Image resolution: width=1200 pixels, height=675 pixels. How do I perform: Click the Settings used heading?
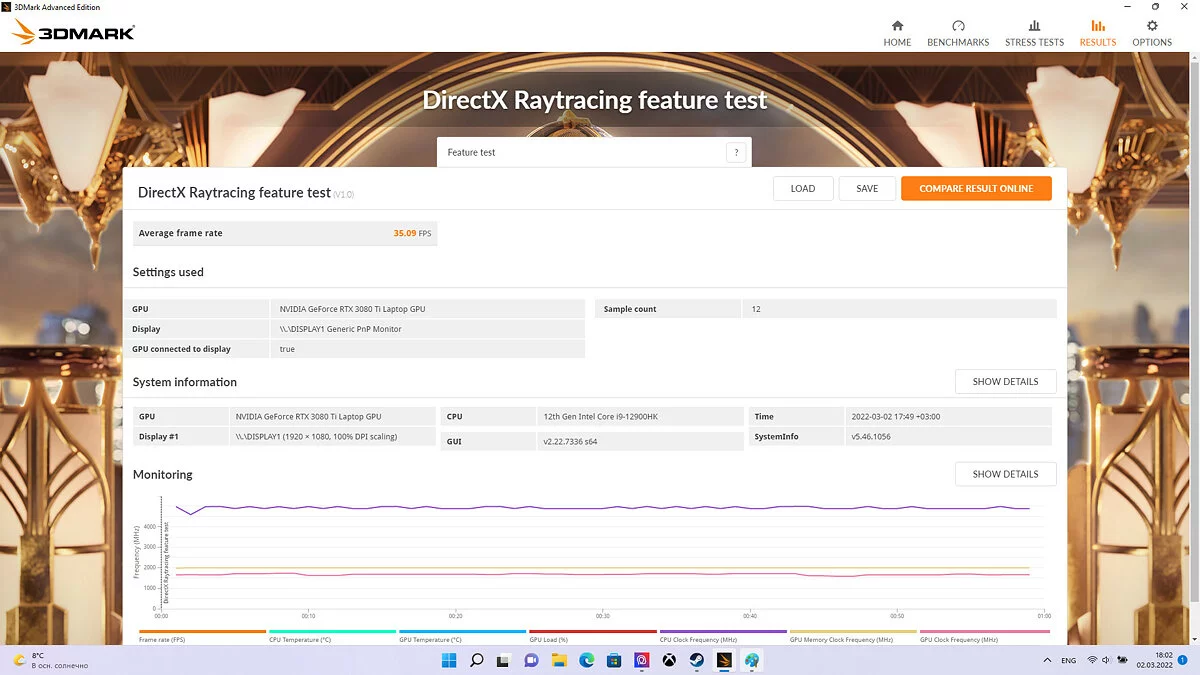coord(168,272)
